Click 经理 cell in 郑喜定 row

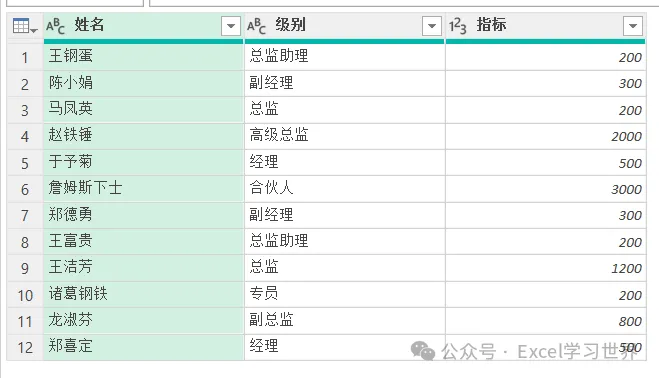(345, 347)
